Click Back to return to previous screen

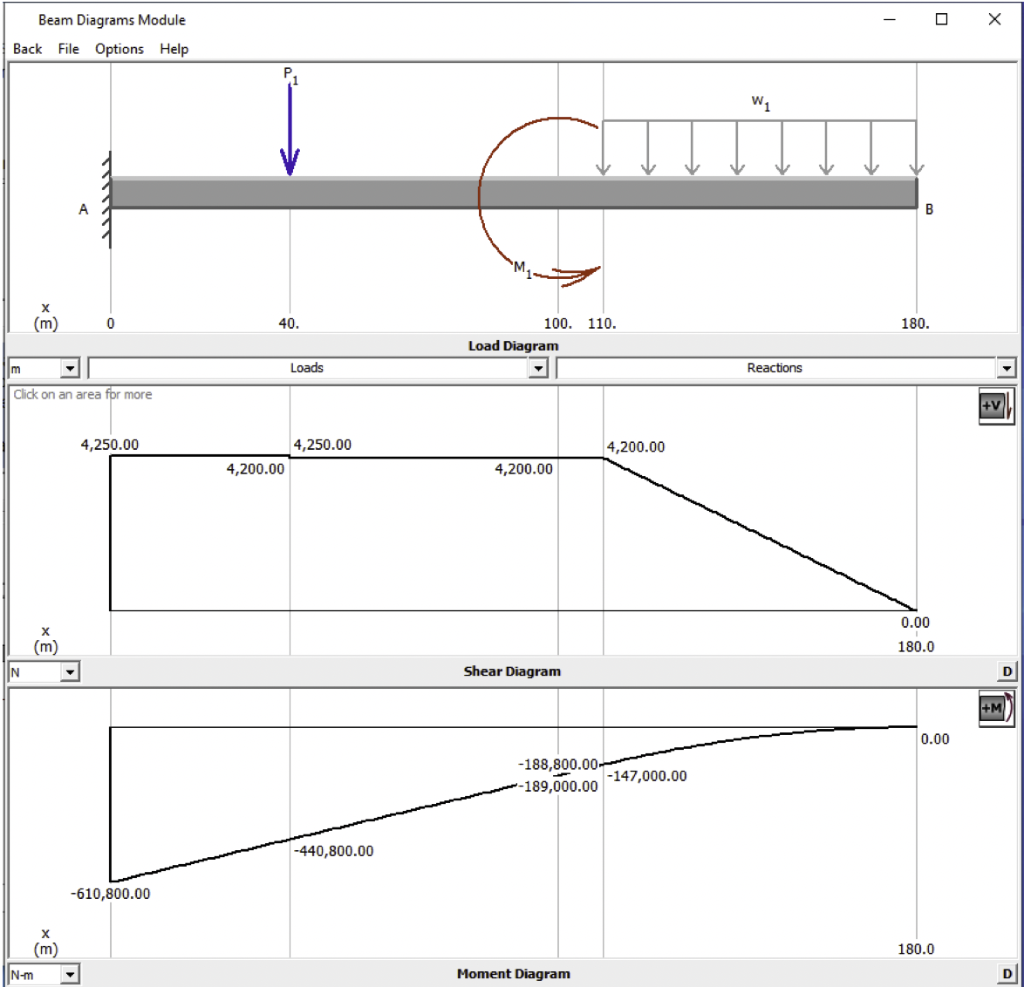pos(27,49)
